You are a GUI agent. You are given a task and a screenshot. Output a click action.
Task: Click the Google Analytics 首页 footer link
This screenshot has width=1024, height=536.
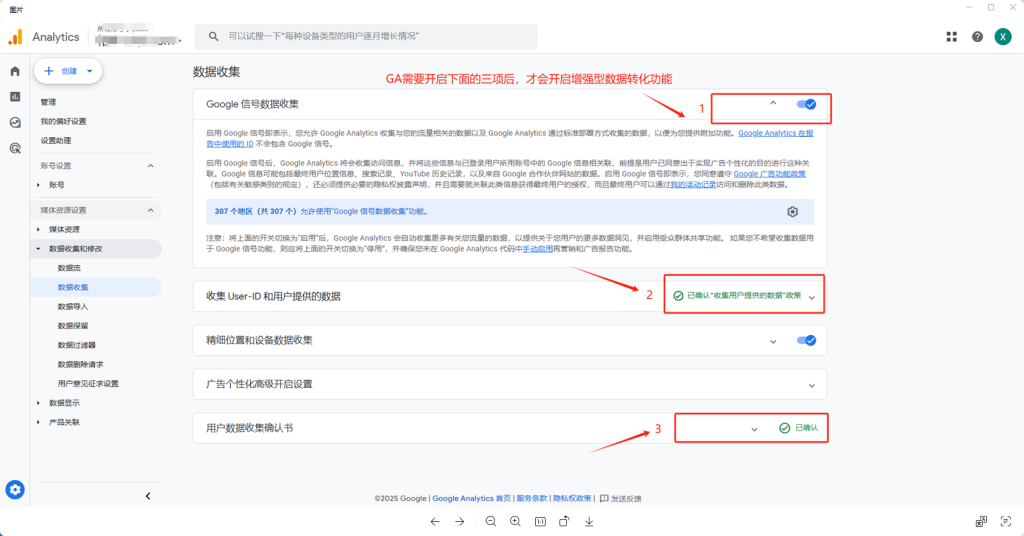(472, 498)
